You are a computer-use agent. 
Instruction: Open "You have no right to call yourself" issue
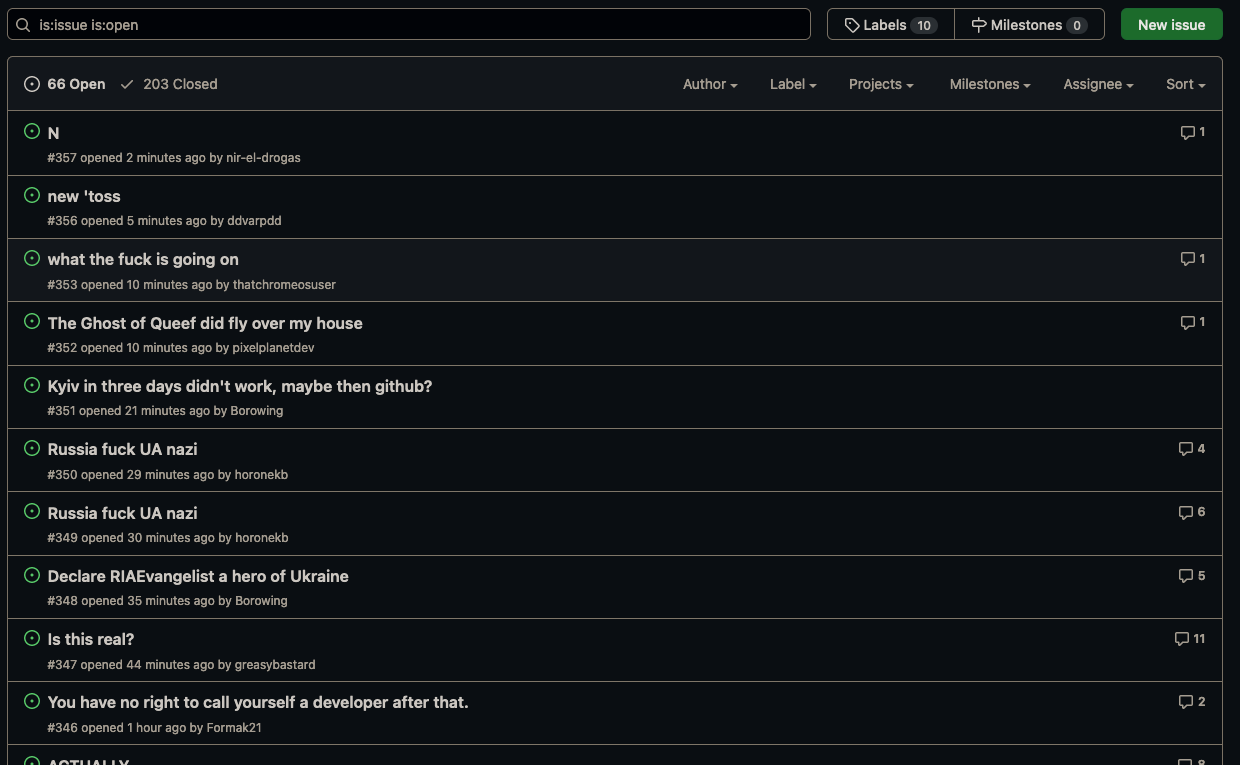258,702
